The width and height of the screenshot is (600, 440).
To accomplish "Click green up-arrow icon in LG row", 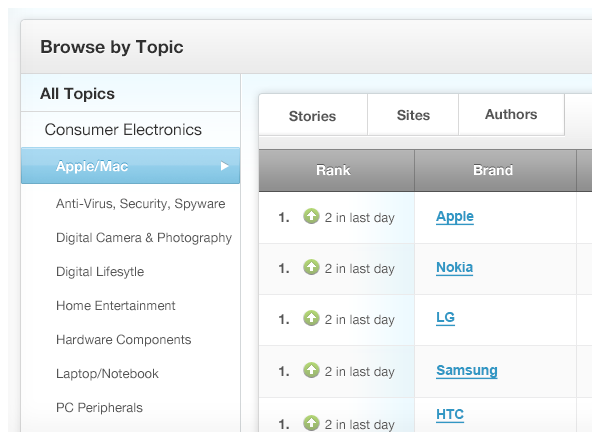I will (311, 319).
